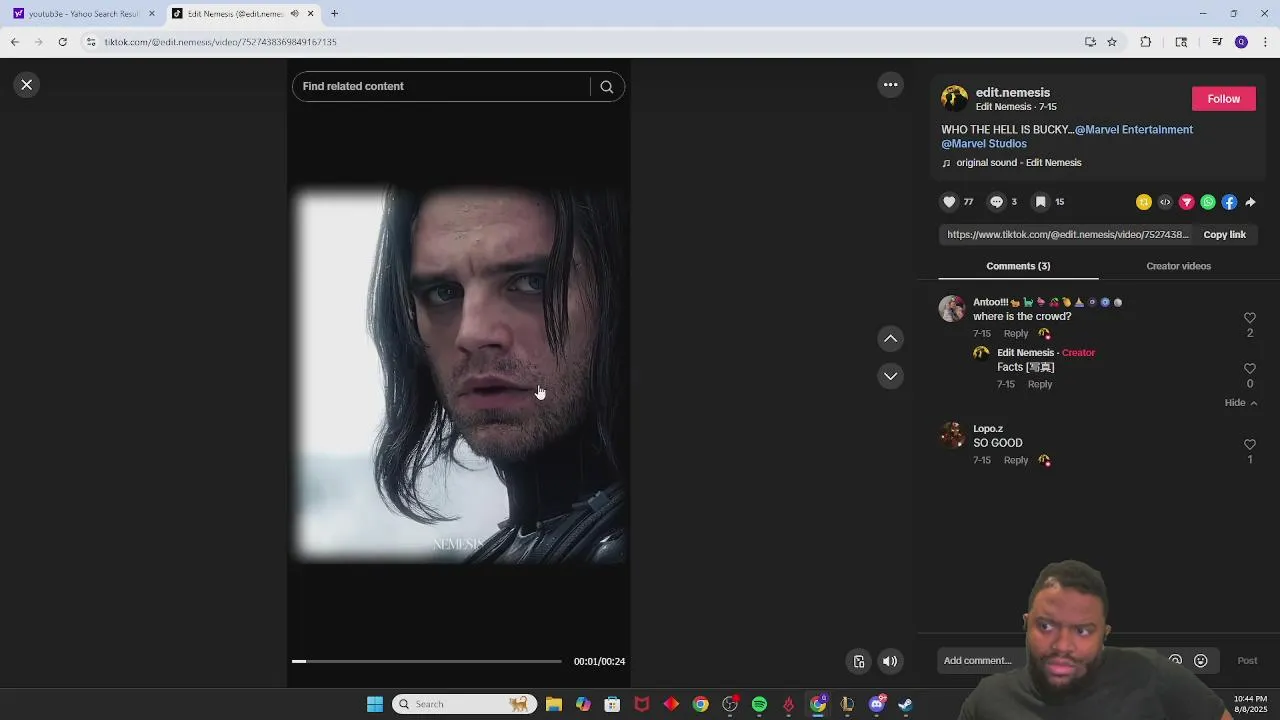The height and width of the screenshot is (720, 1280).
Task: Open the emoji picker in comment box
Action: pos(1201,661)
